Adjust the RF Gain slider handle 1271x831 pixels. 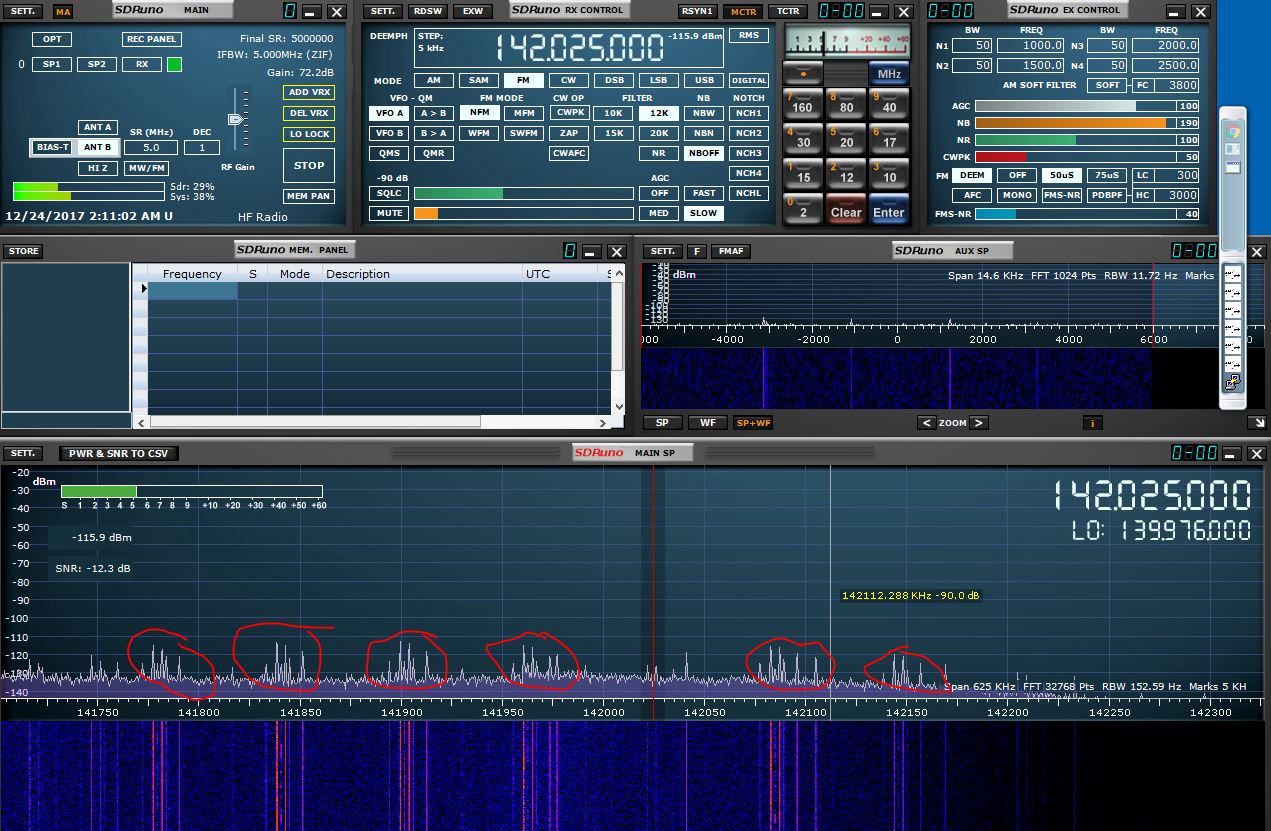[x=237, y=119]
